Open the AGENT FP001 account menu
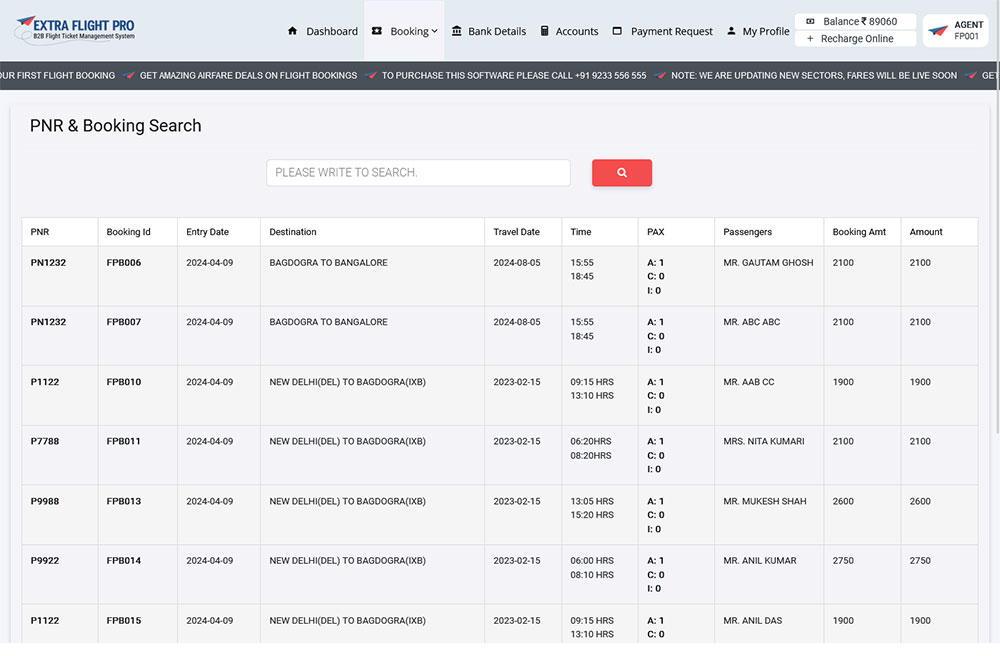The image size is (1000, 656). coord(966,31)
